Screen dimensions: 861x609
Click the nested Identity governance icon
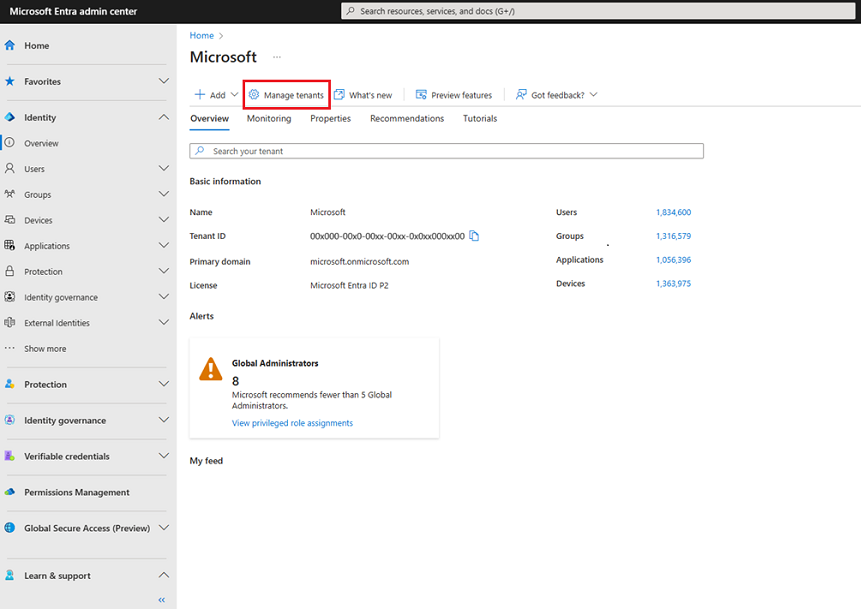coord(10,297)
